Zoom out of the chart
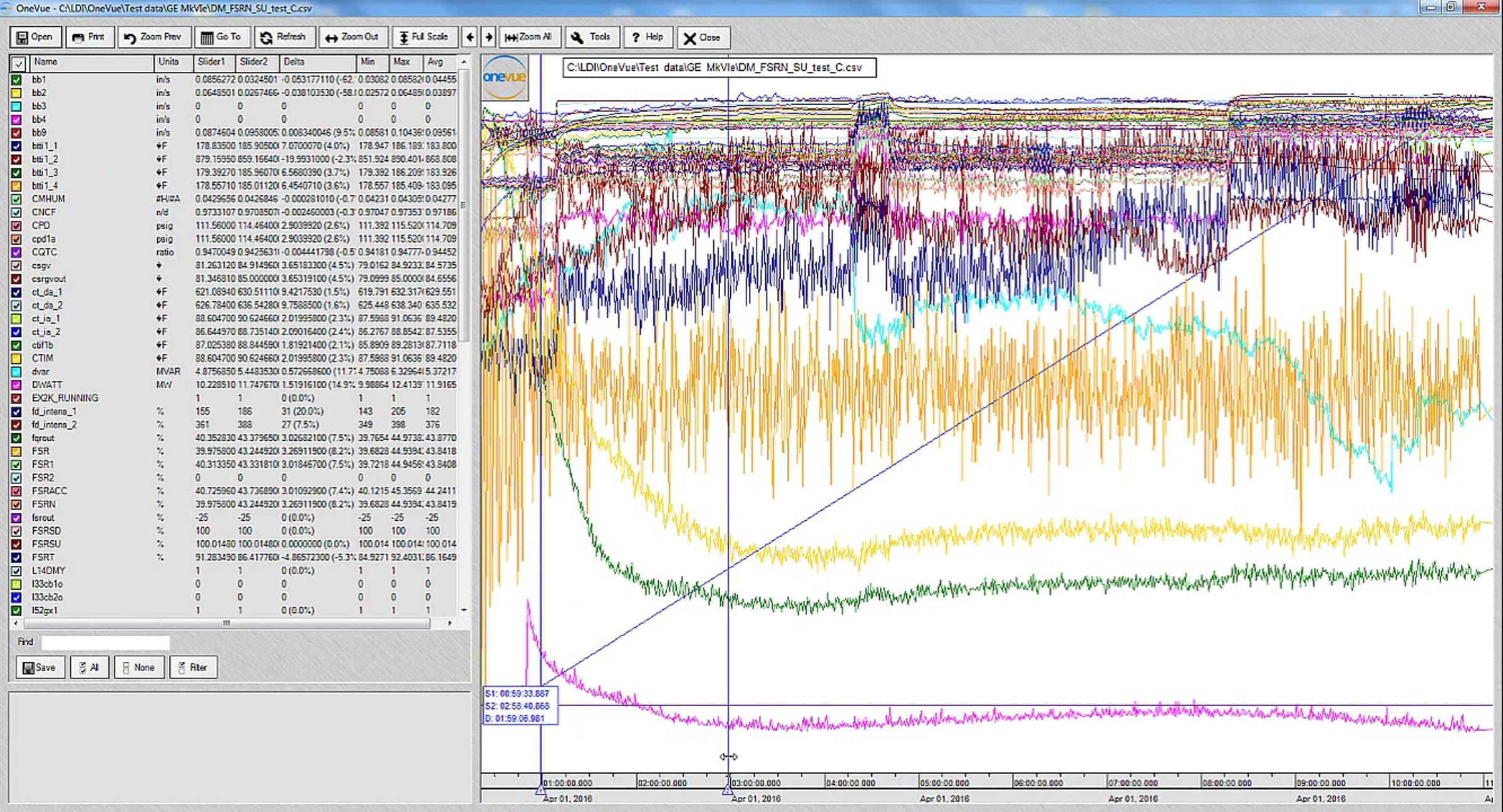This screenshot has height=812, width=1503. tap(353, 38)
